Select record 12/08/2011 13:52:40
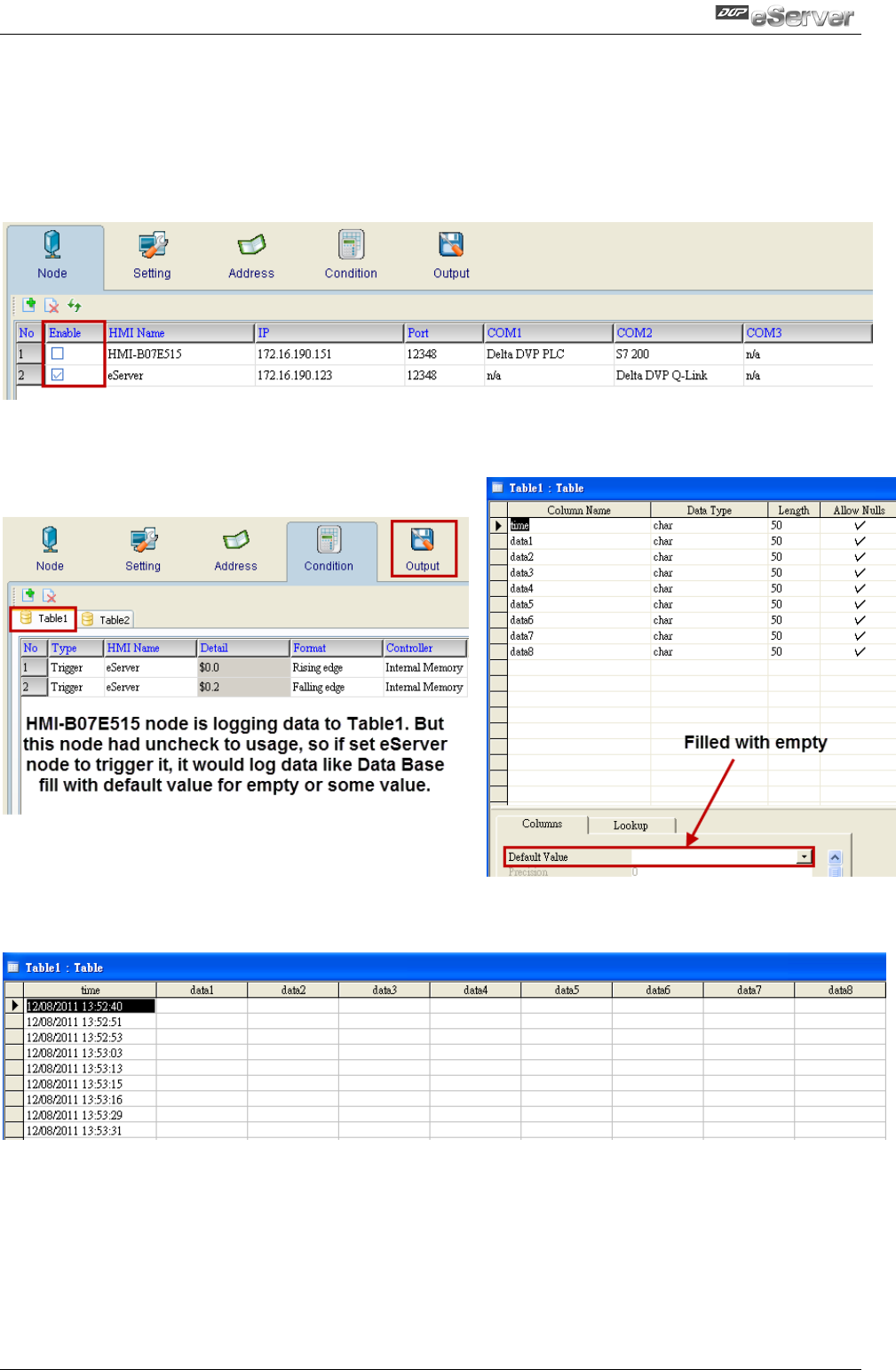The image size is (896, 1370). click(90, 1007)
